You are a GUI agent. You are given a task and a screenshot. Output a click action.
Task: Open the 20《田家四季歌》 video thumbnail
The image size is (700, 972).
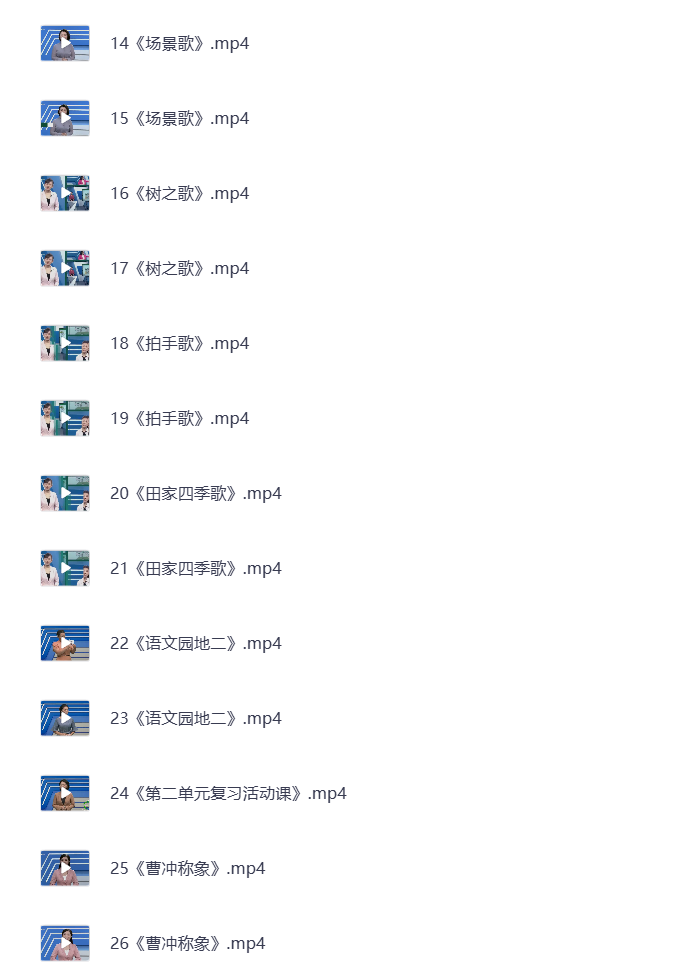coord(65,493)
